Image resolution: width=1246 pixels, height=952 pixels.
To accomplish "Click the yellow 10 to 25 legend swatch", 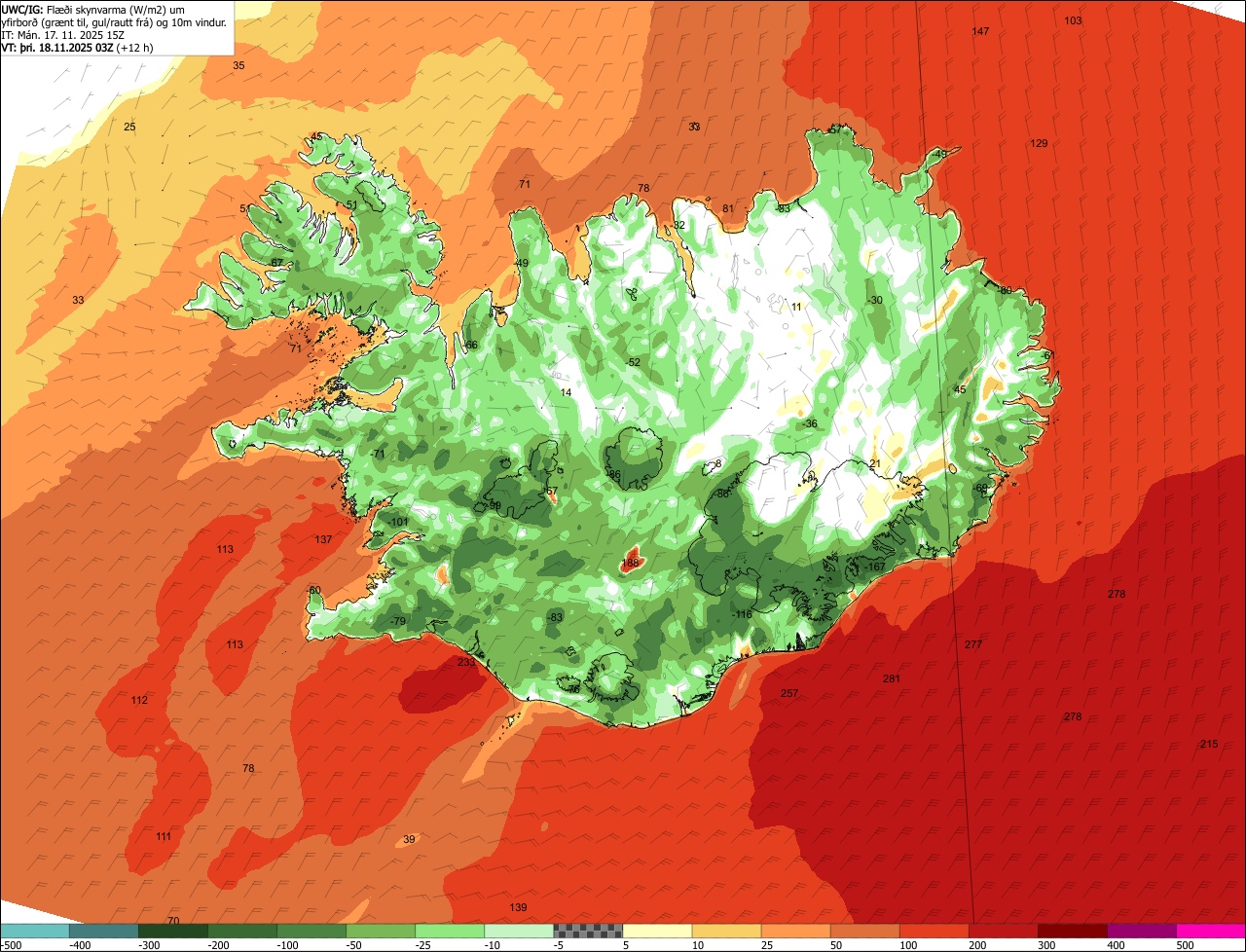I will coord(726,931).
